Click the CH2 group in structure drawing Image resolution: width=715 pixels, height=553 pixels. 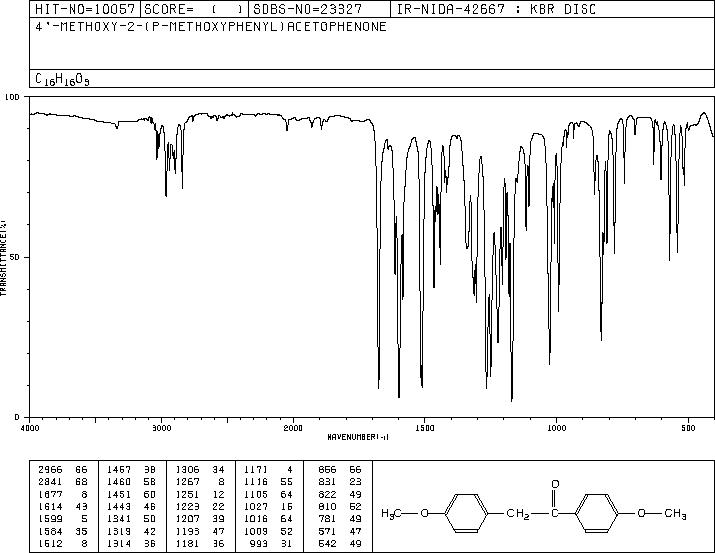tap(518, 514)
